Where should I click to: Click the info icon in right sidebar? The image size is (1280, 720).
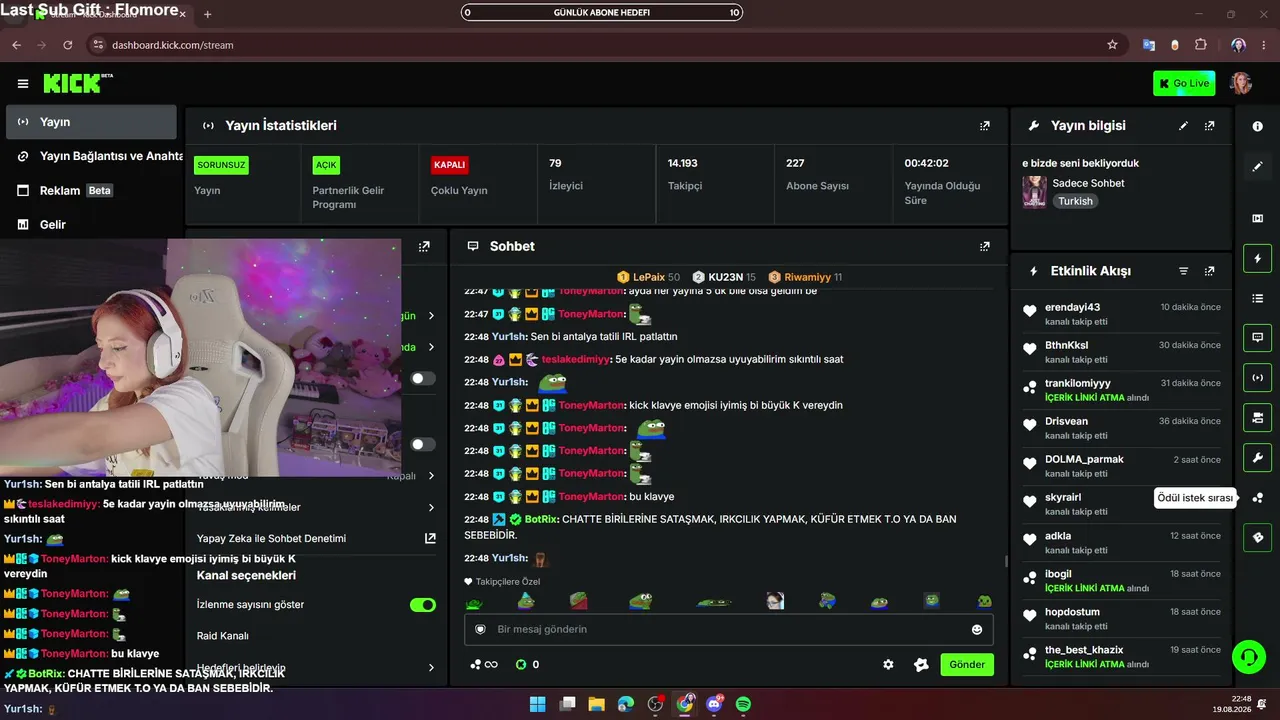click(x=1258, y=126)
